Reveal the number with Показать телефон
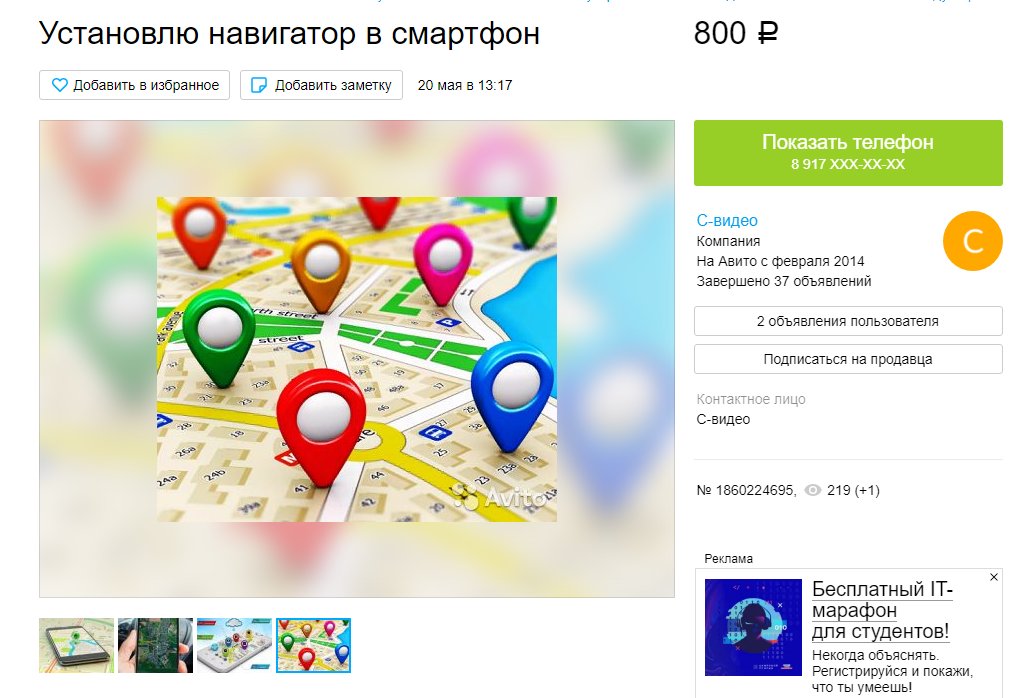The width and height of the screenshot is (1016, 698). point(848,153)
